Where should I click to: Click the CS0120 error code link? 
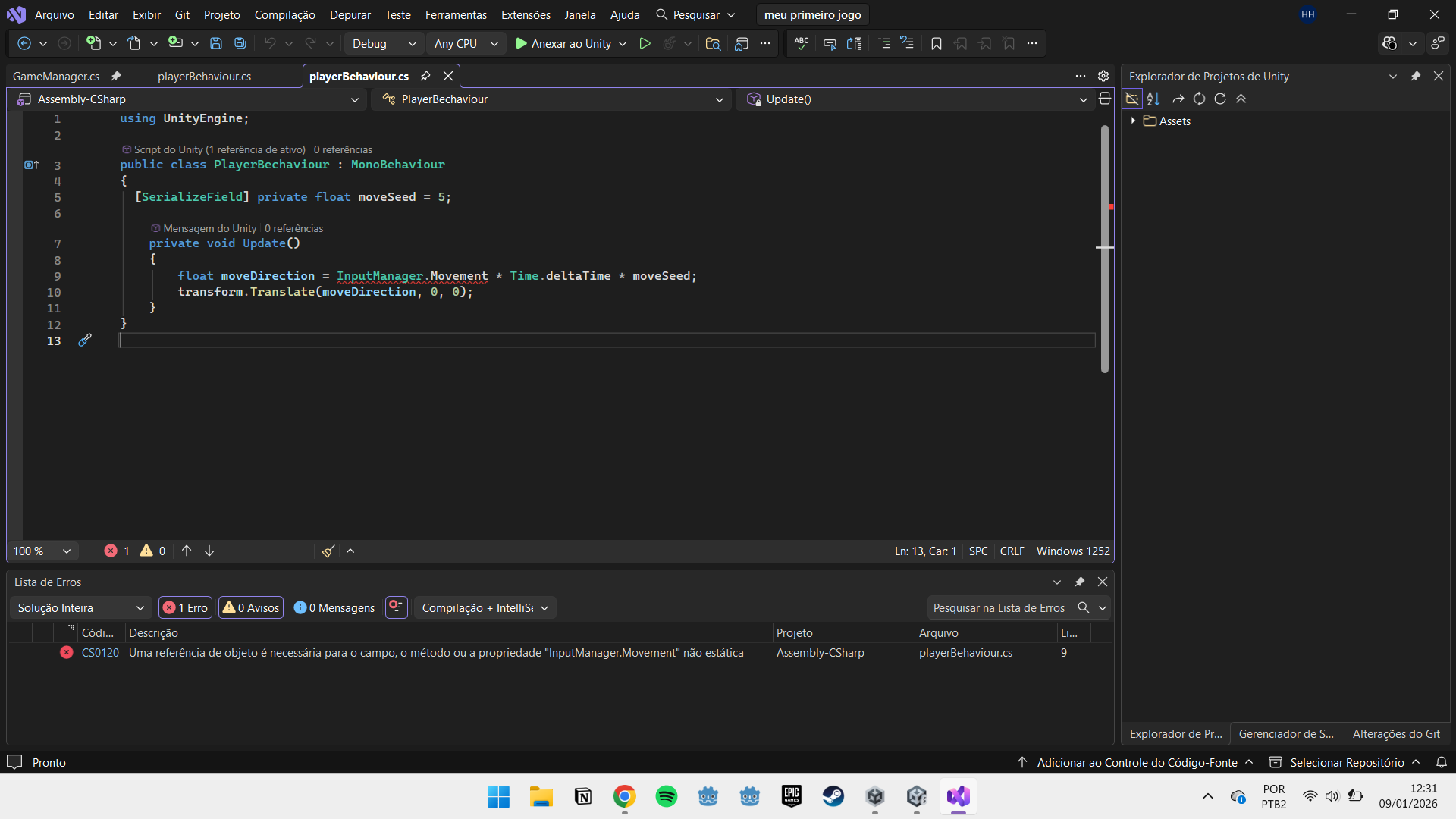click(100, 653)
